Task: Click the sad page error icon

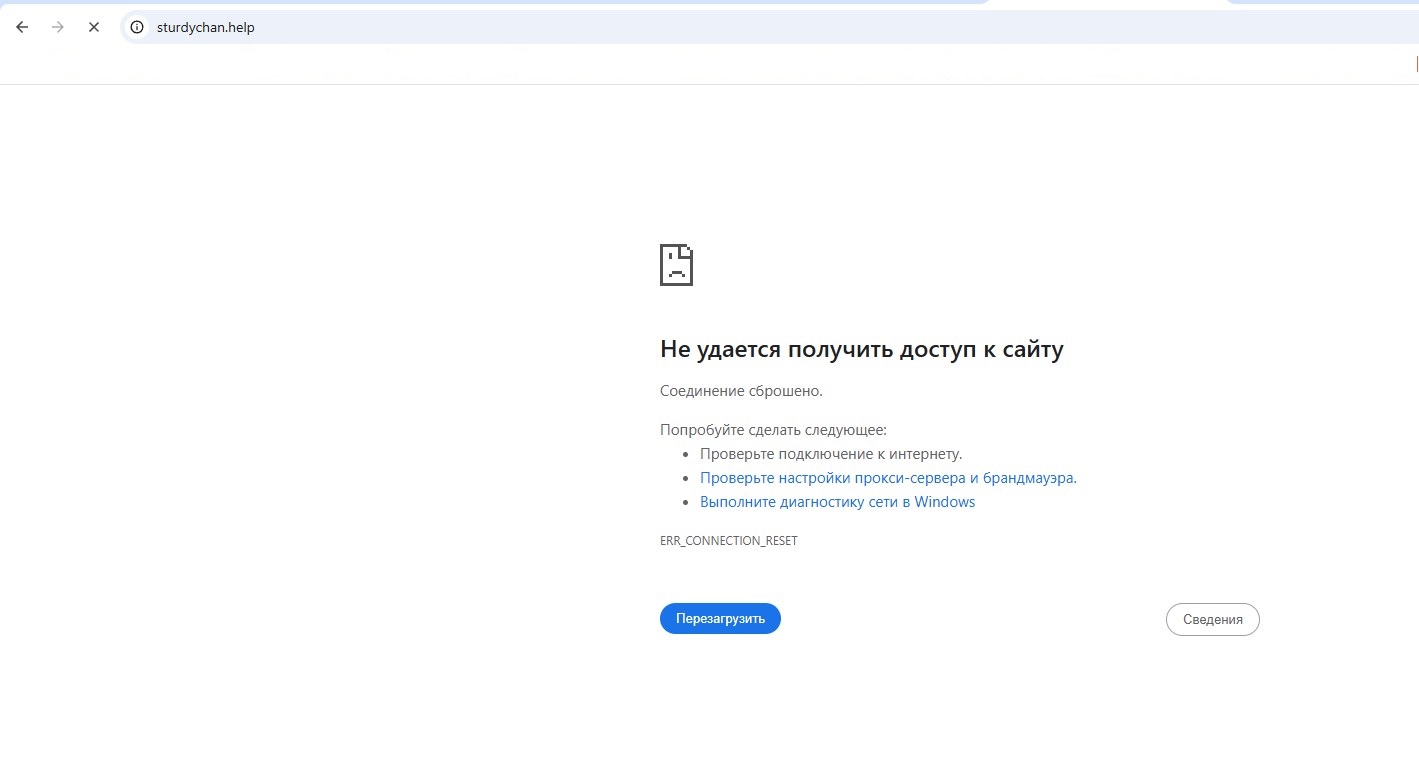Action: [x=676, y=265]
